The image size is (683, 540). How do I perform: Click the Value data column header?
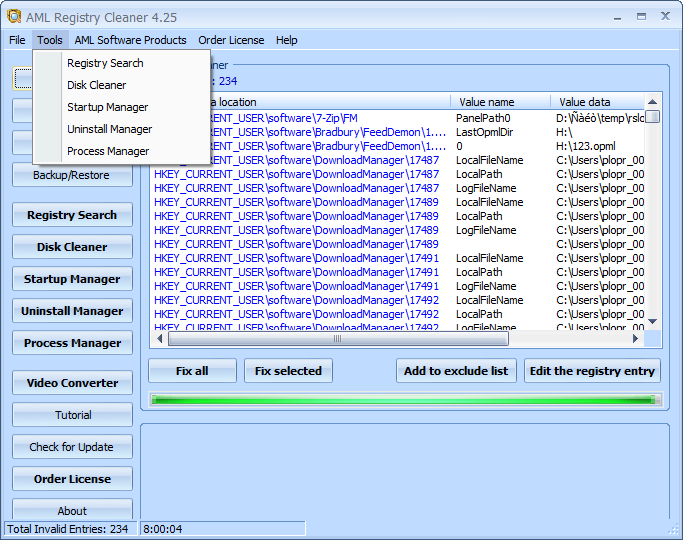[x=597, y=102]
